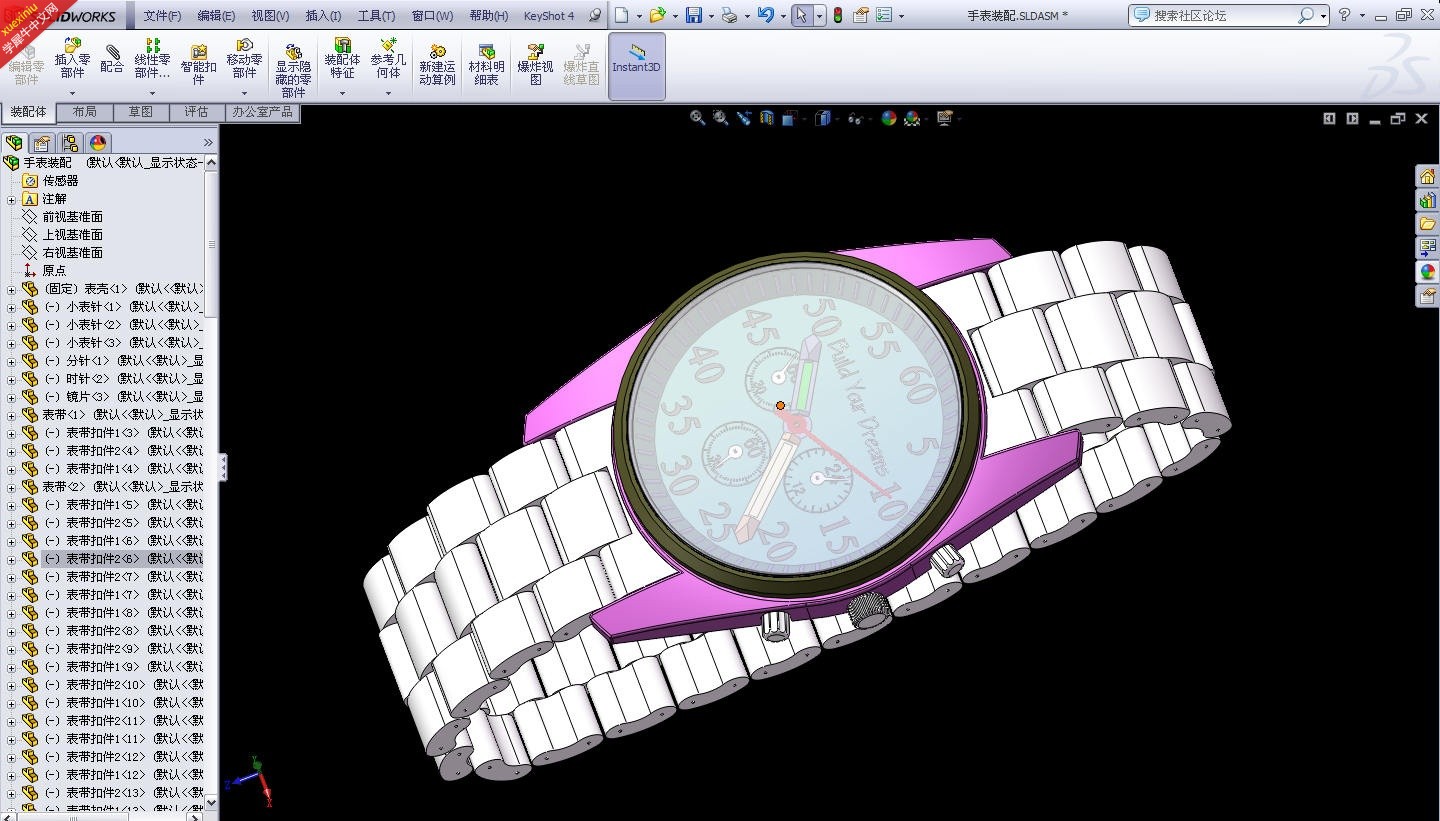
Task: Click the Smart Fasteners (智能扣件) icon
Action: click(x=198, y=52)
